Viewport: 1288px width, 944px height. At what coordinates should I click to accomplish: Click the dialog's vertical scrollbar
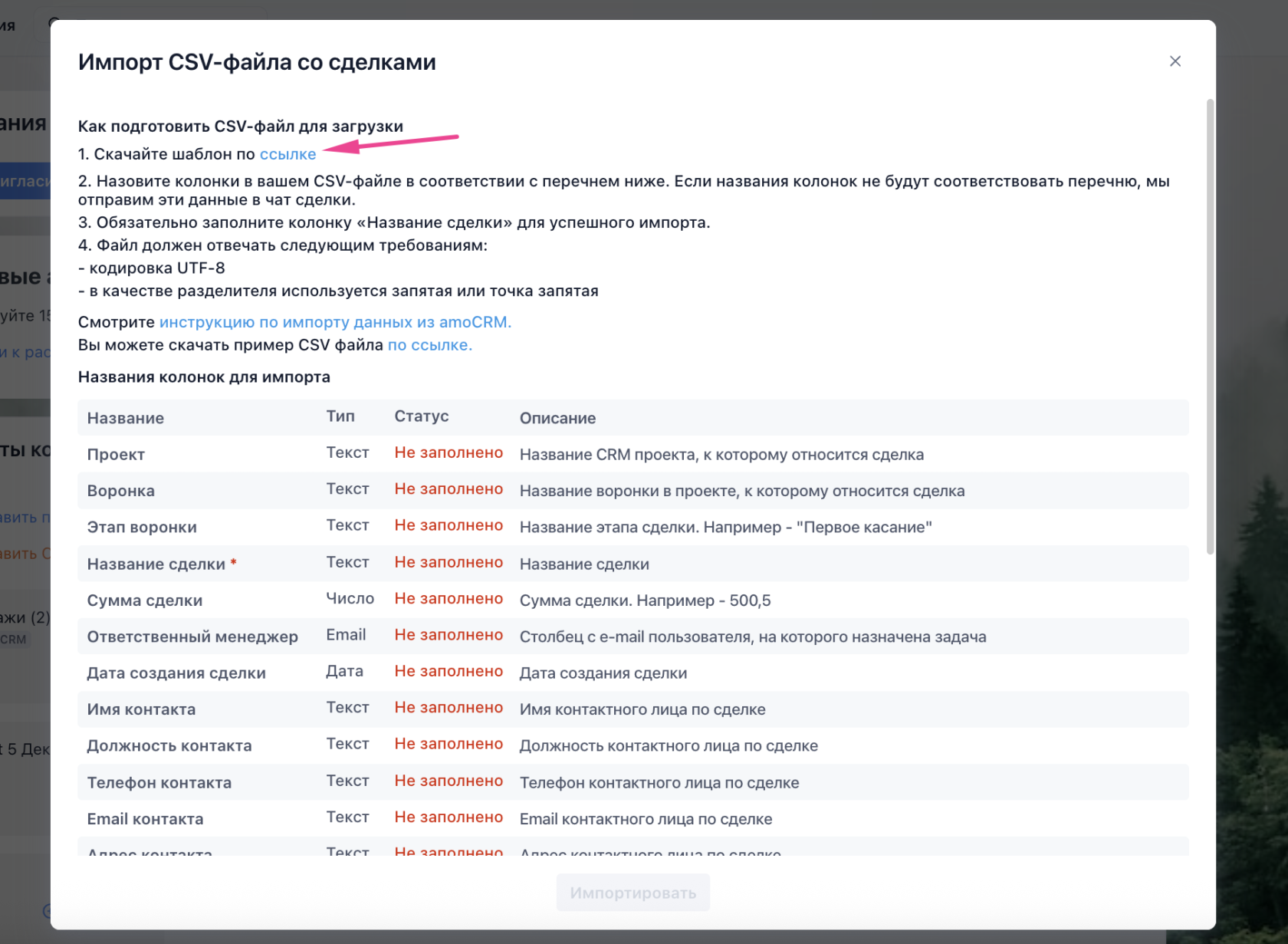pyautogui.click(x=1210, y=326)
